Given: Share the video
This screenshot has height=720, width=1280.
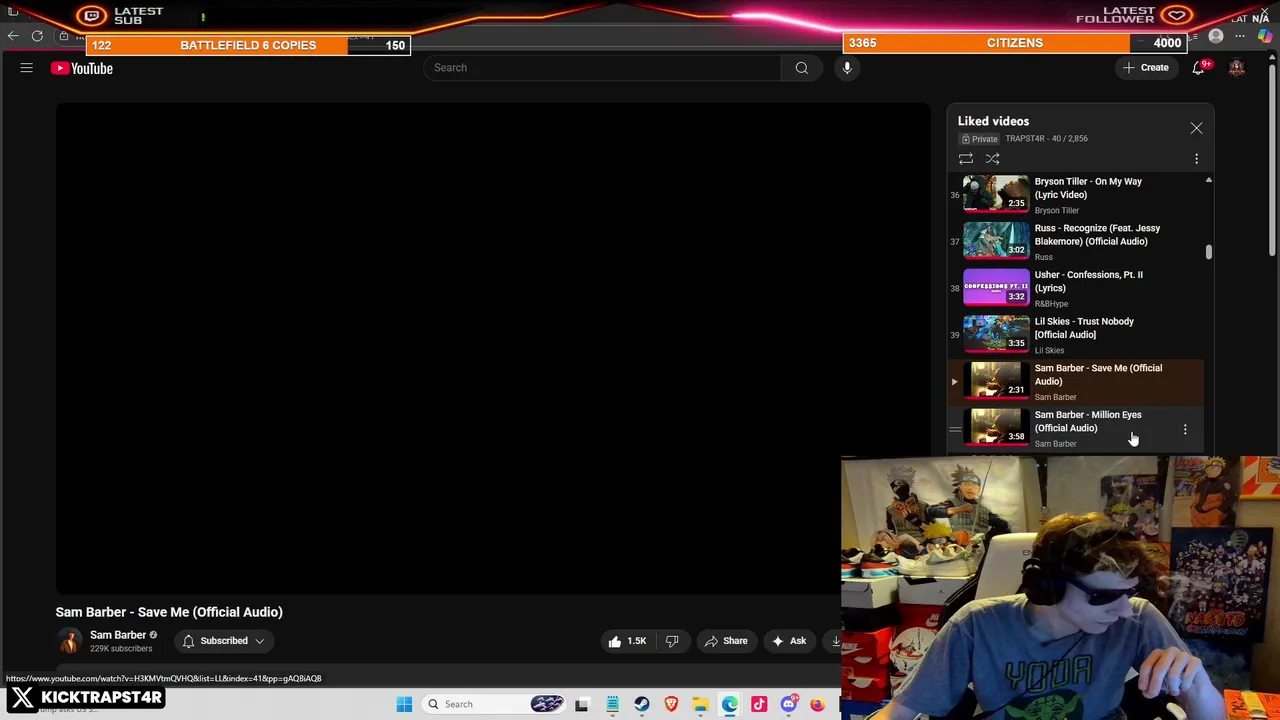Looking at the screenshot, I should tap(726, 641).
